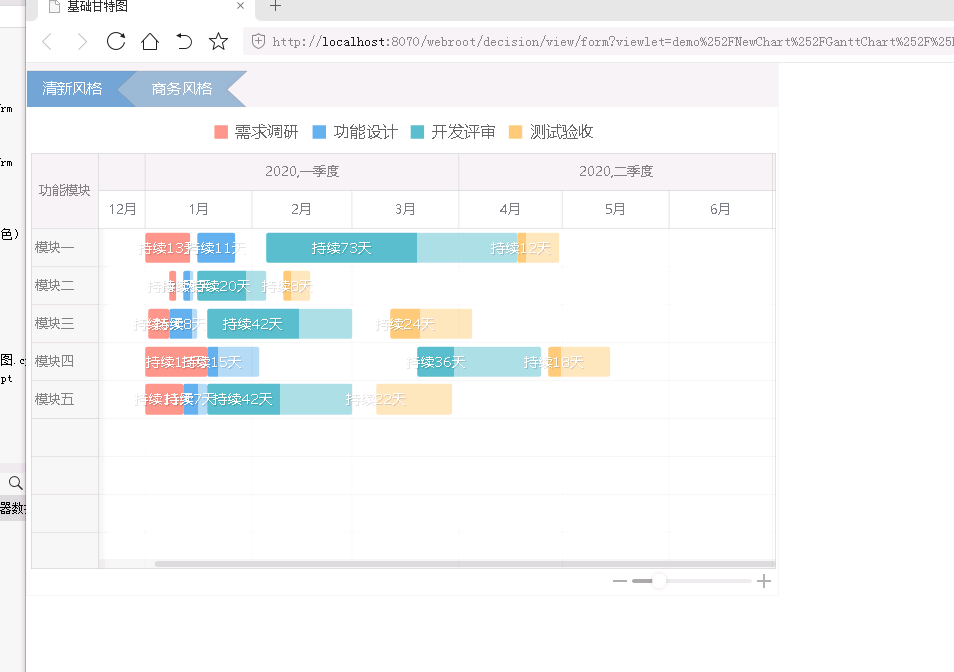Click the 2020,二季度 header cell
The image size is (954, 672).
(x=616, y=172)
